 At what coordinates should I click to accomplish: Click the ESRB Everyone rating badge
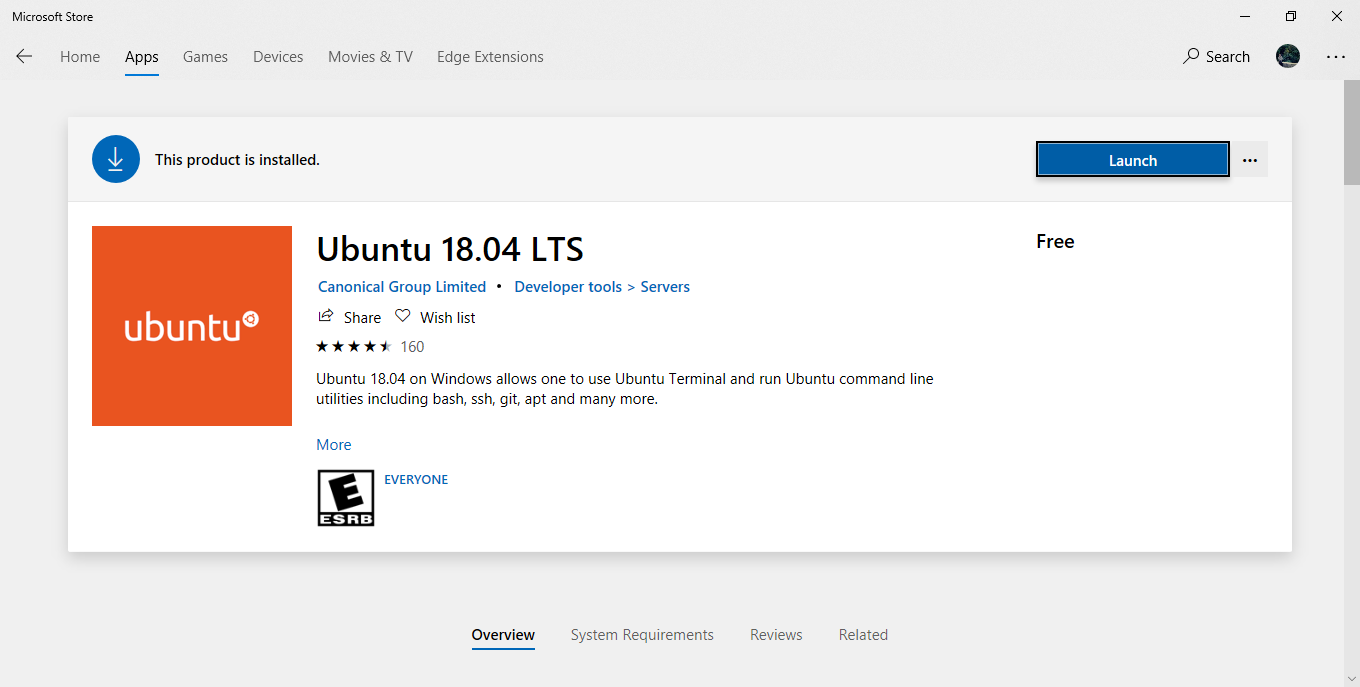346,498
